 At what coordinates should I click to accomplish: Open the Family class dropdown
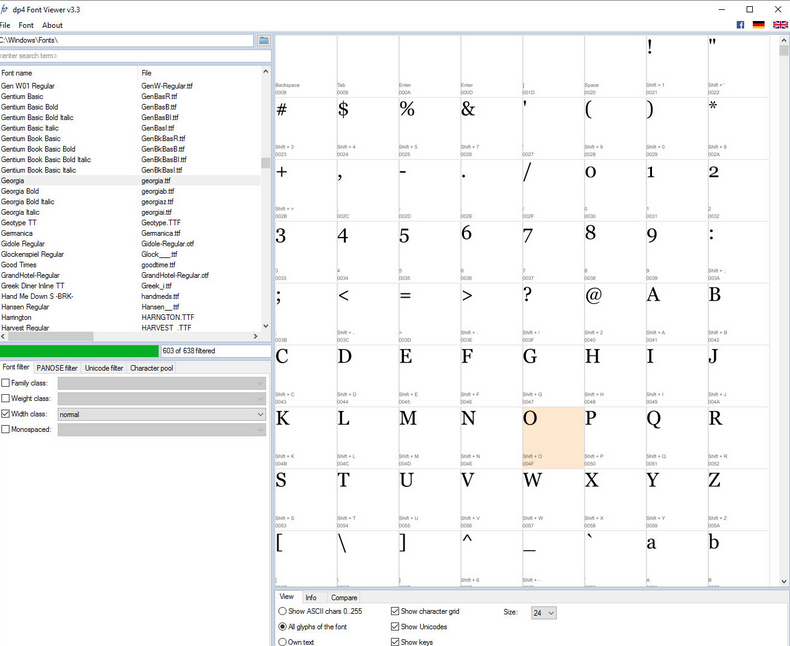(162, 383)
